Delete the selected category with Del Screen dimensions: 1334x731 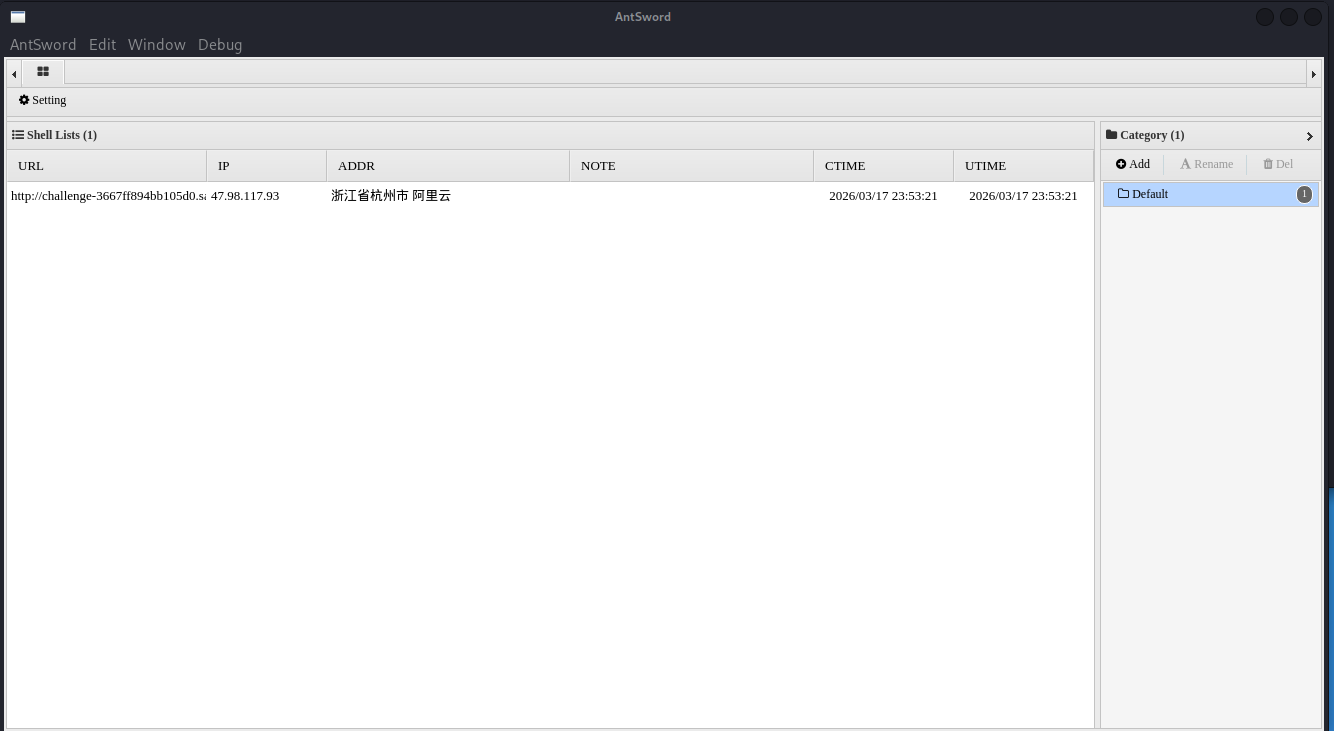(x=1278, y=164)
